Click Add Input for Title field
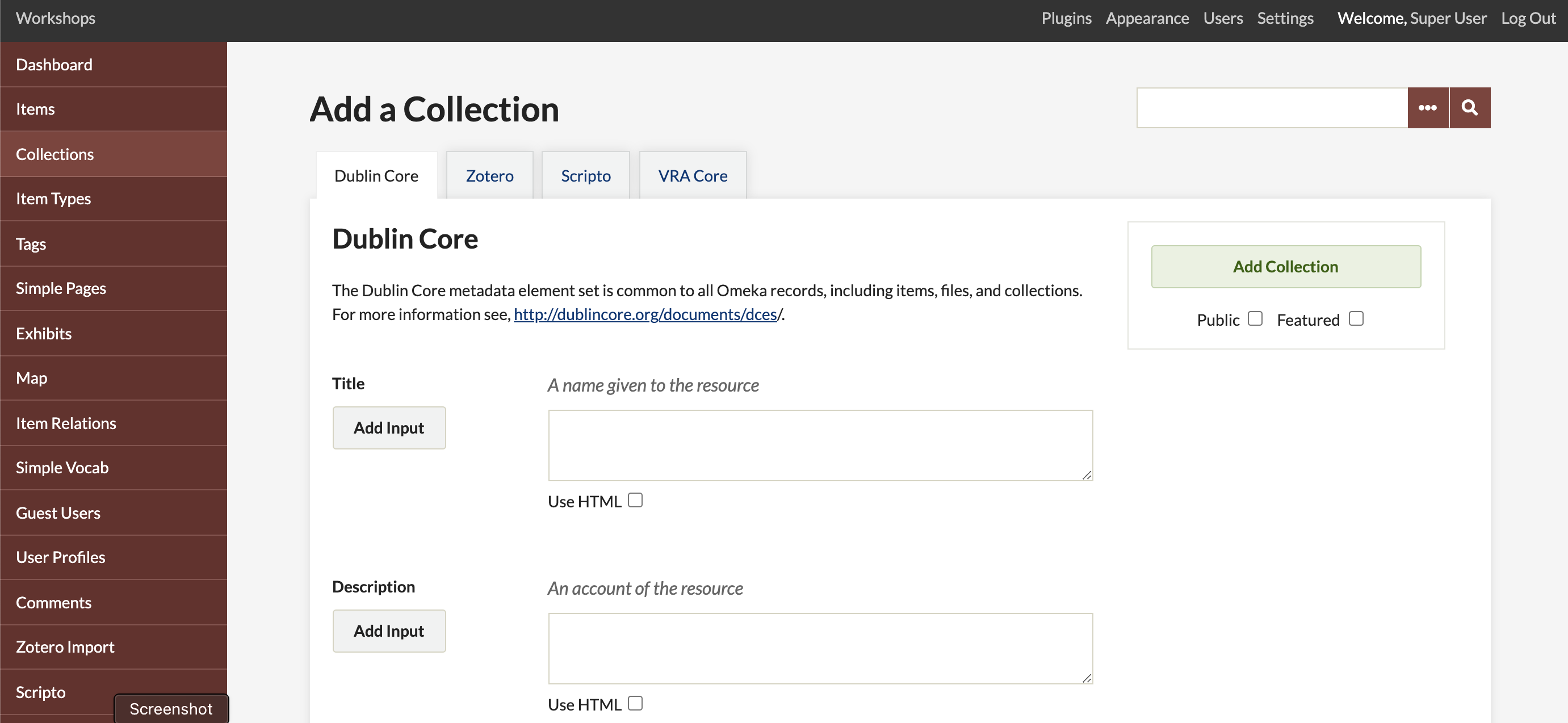1568x723 pixels. pos(389,427)
